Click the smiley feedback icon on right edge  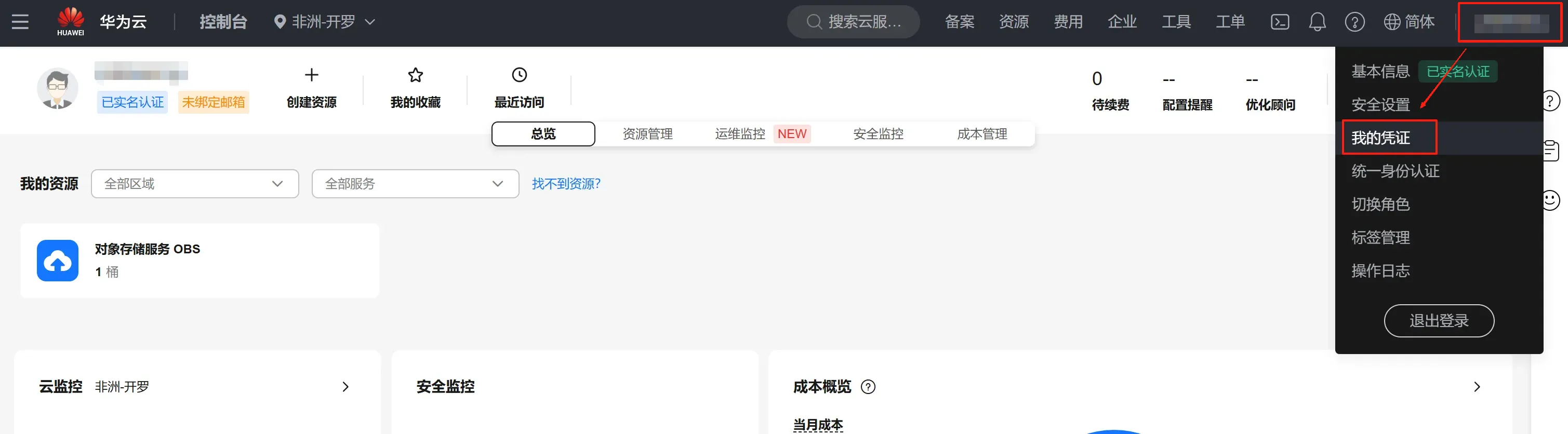pos(1551,200)
